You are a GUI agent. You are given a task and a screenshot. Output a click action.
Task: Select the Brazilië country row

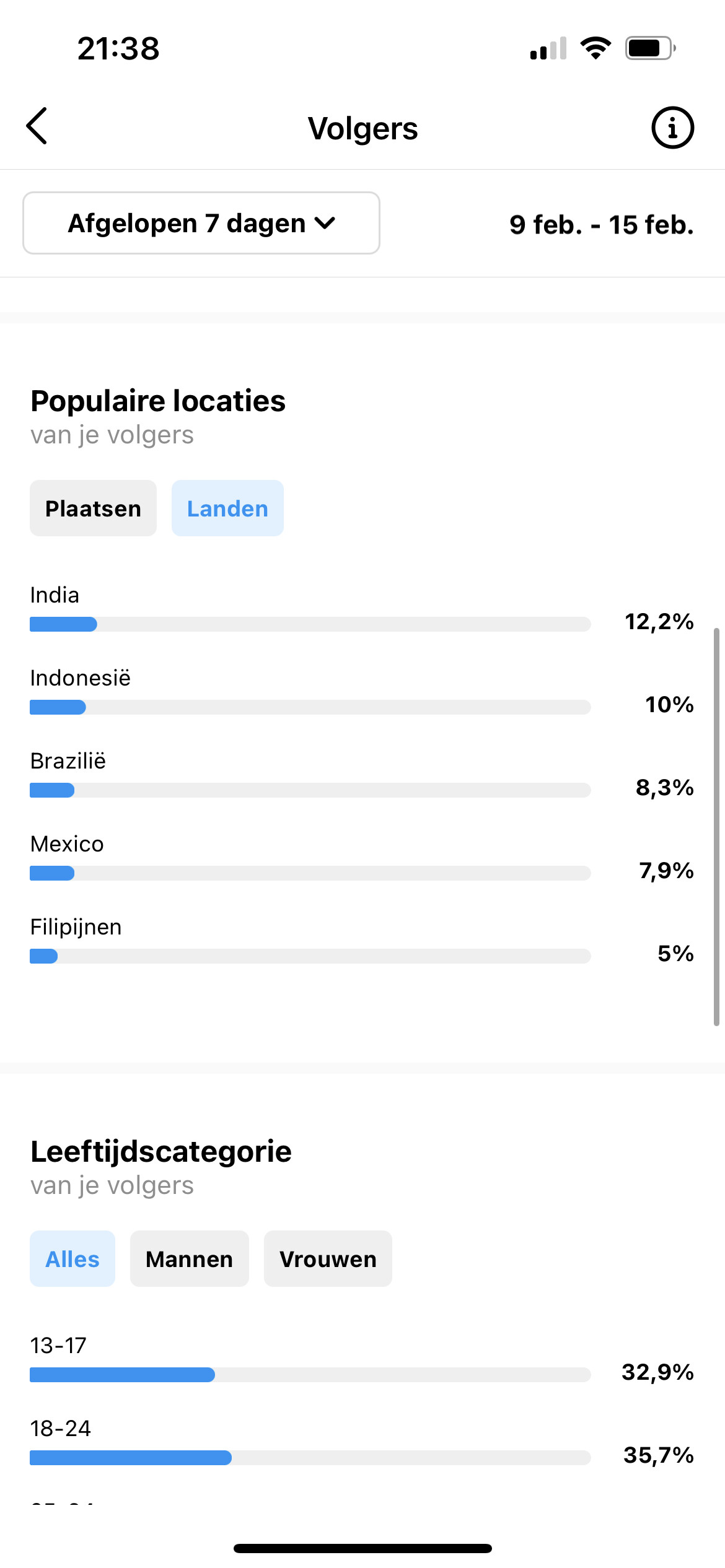coord(362,775)
